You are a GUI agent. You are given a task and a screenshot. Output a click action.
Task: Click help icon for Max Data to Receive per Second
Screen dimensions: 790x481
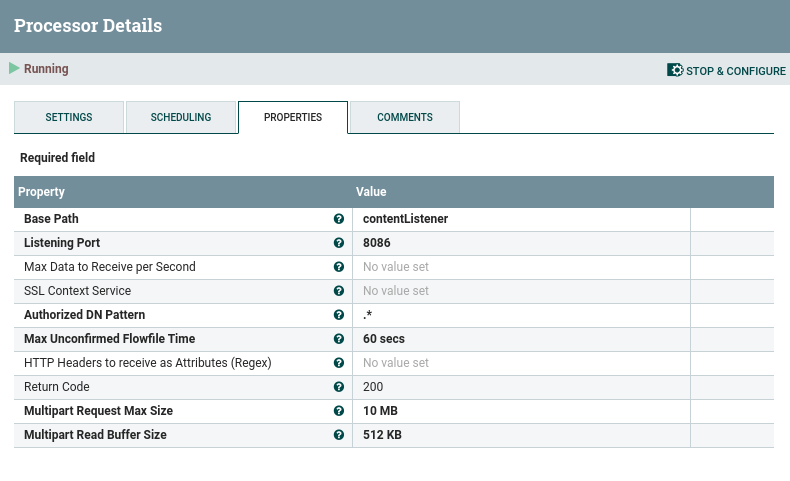pyautogui.click(x=339, y=267)
